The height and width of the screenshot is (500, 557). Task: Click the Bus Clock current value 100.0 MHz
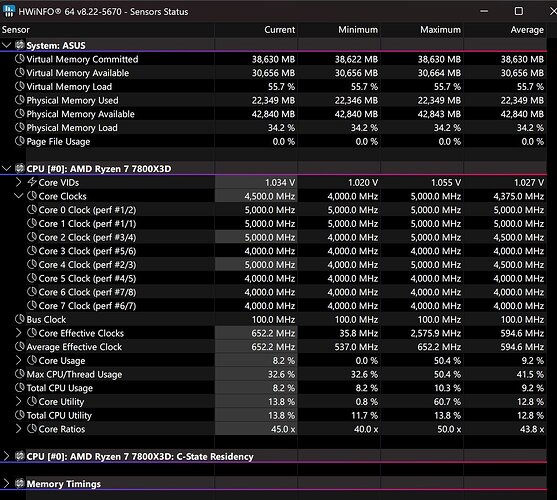pyautogui.click(x=274, y=320)
